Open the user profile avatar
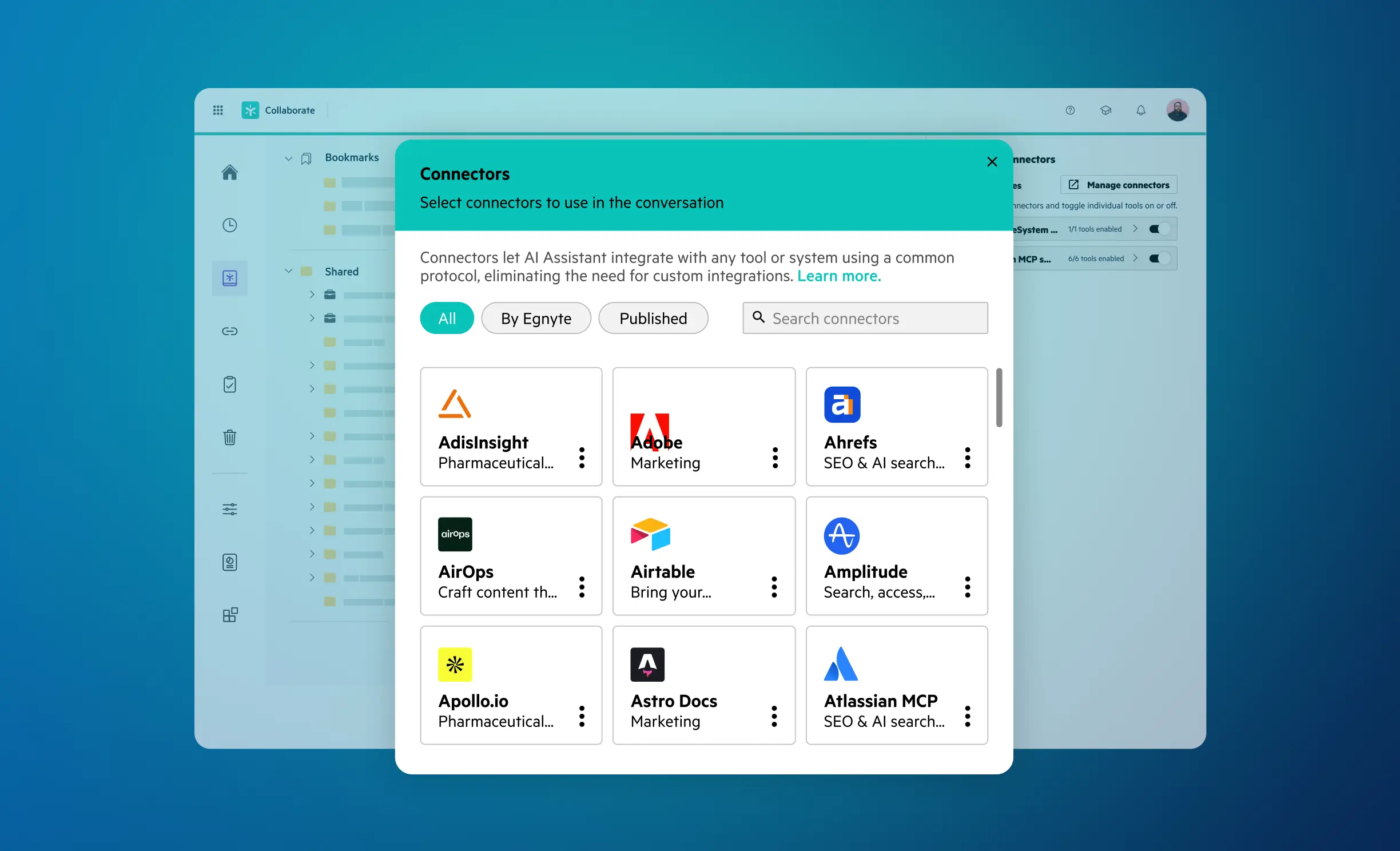The width and height of the screenshot is (1400, 851). 1178,110
